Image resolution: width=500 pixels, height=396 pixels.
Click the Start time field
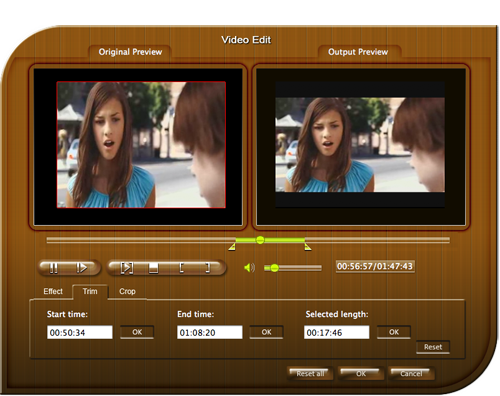click(80, 332)
